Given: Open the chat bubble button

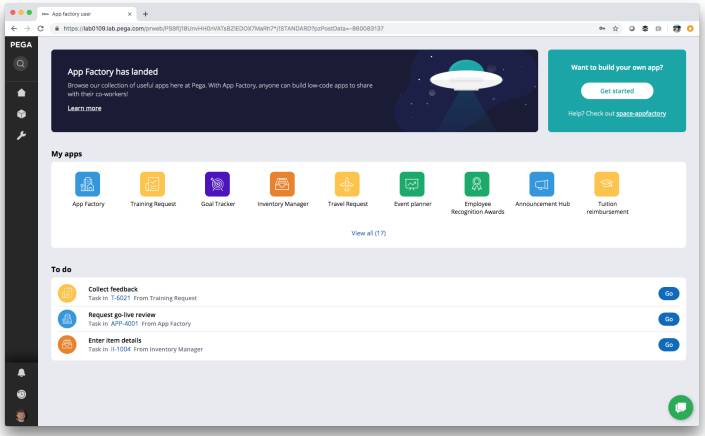Looking at the screenshot, I should pos(680,407).
